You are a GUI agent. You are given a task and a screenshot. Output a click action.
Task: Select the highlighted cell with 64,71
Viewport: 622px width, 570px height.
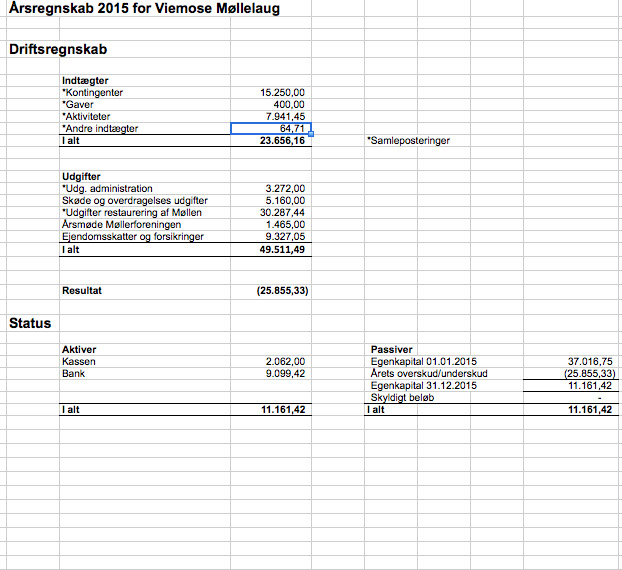pos(271,129)
